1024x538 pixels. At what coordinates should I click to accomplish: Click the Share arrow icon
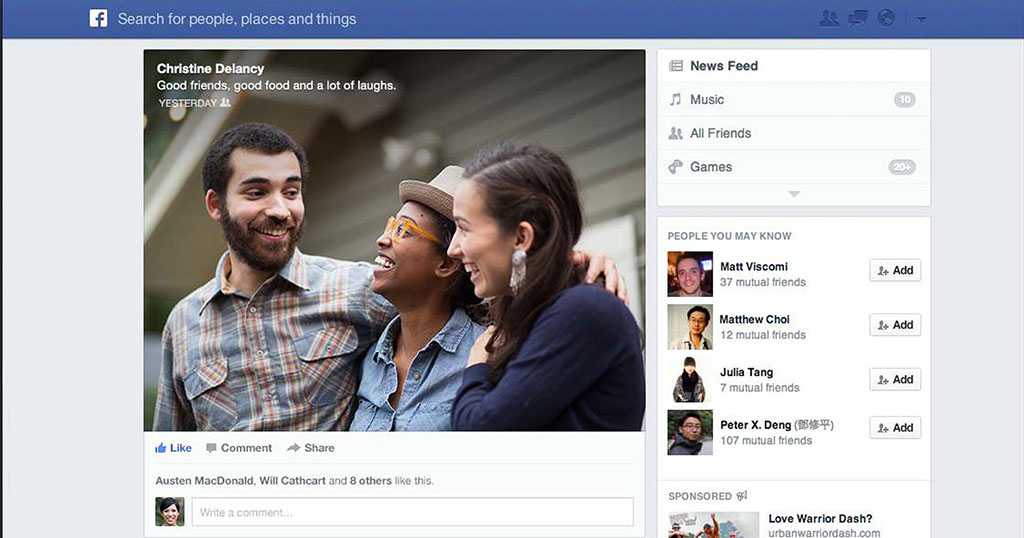pos(293,448)
